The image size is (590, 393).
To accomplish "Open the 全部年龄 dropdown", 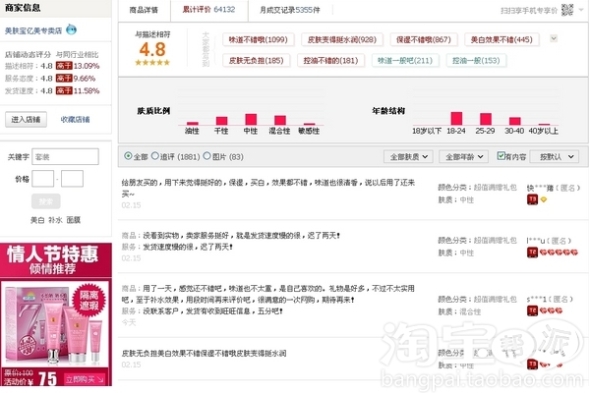I will [x=464, y=157].
